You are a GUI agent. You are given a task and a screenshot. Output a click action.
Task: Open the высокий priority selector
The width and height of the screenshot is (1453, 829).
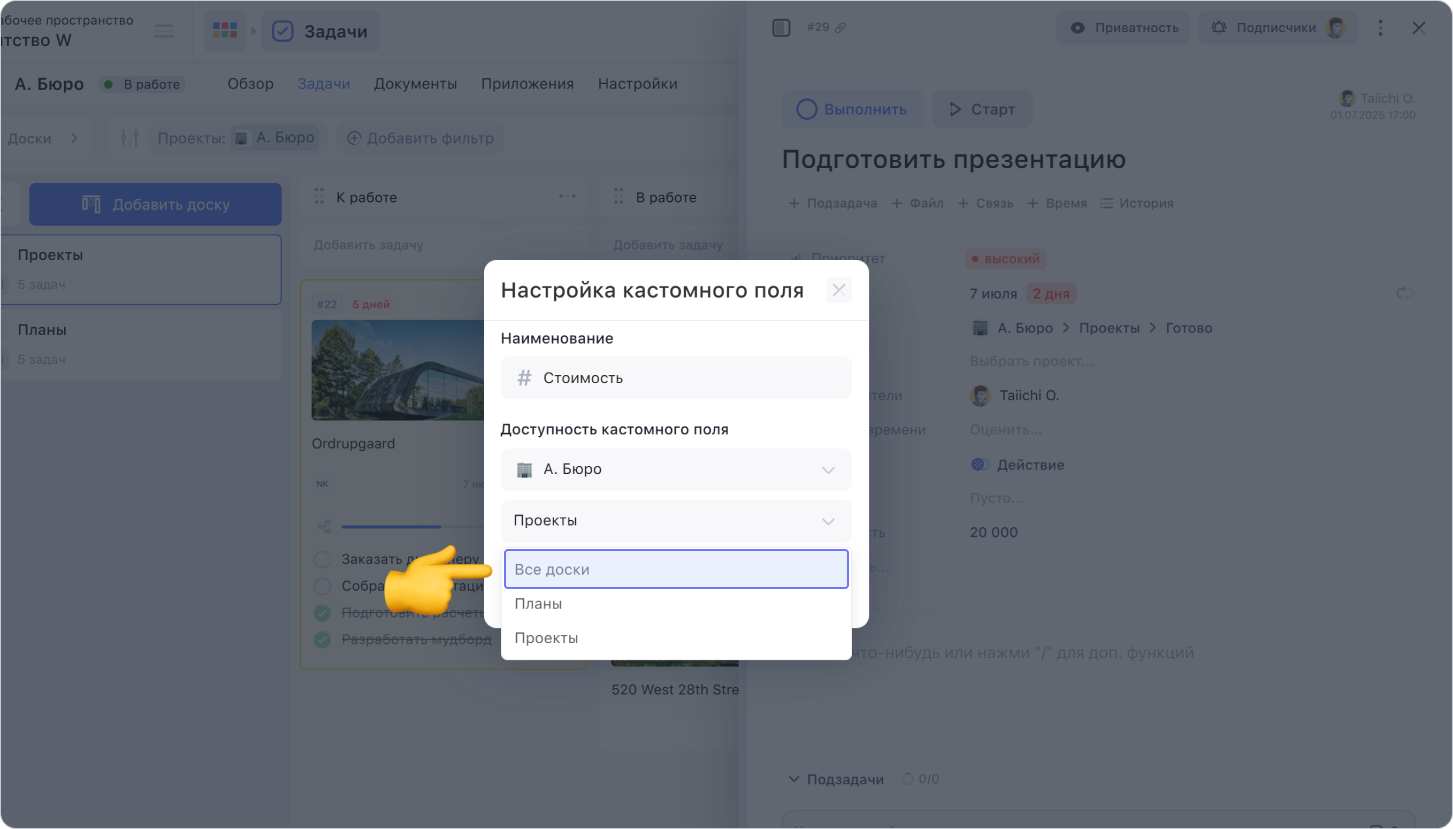click(x=1006, y=259)
